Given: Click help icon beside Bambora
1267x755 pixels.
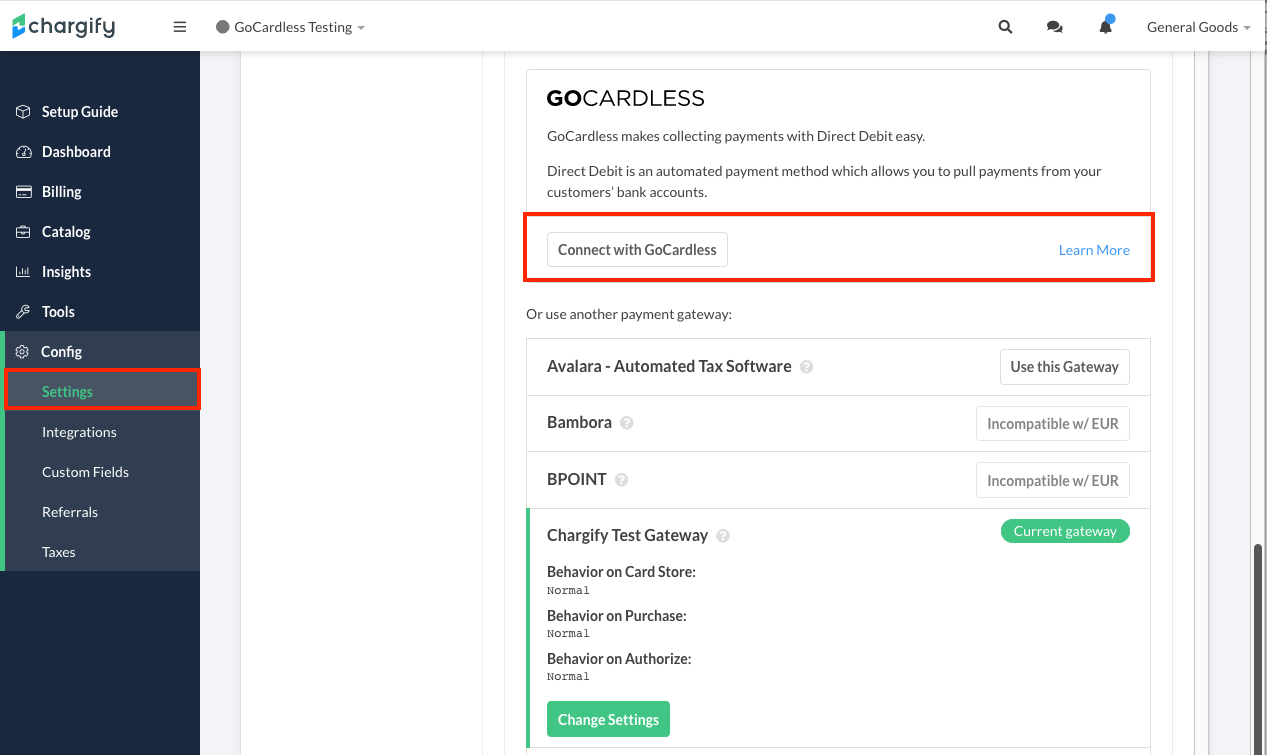Looking at the screenshot, I should (x=627, y=423).
